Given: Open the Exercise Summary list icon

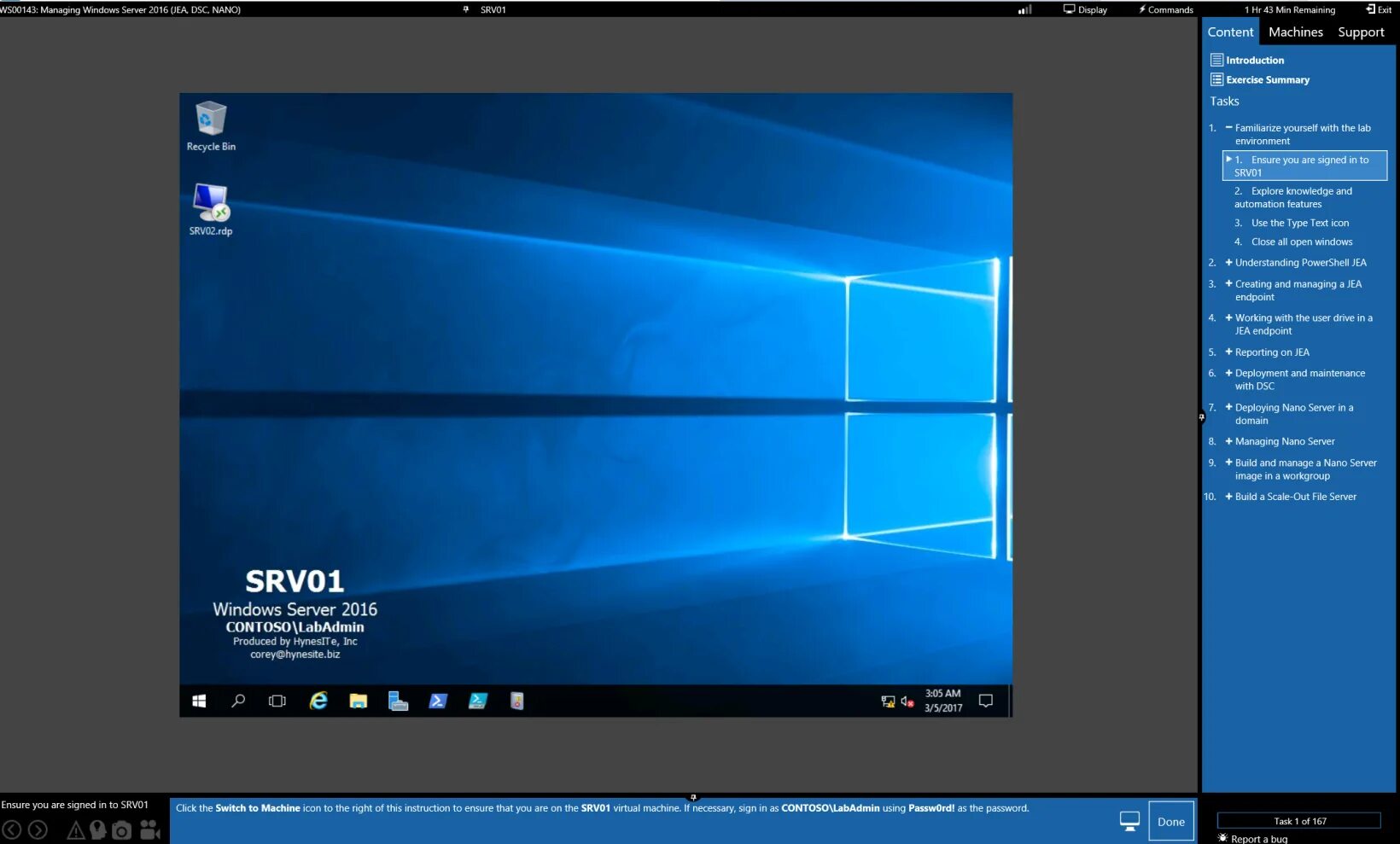Looking at the screenshot, I should click(1216, 79).
